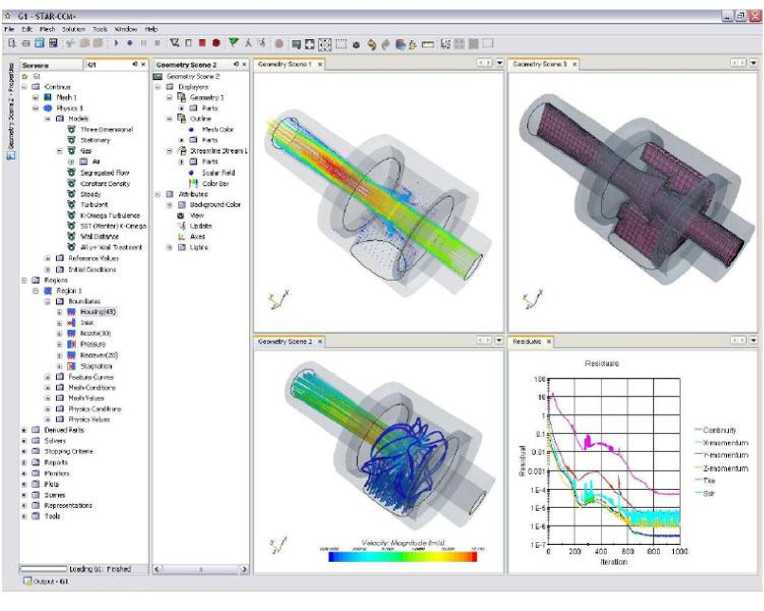Close the Geometry Scene 1 tab
The height and width of the screenshot is (611, 764).
(320, 64)
